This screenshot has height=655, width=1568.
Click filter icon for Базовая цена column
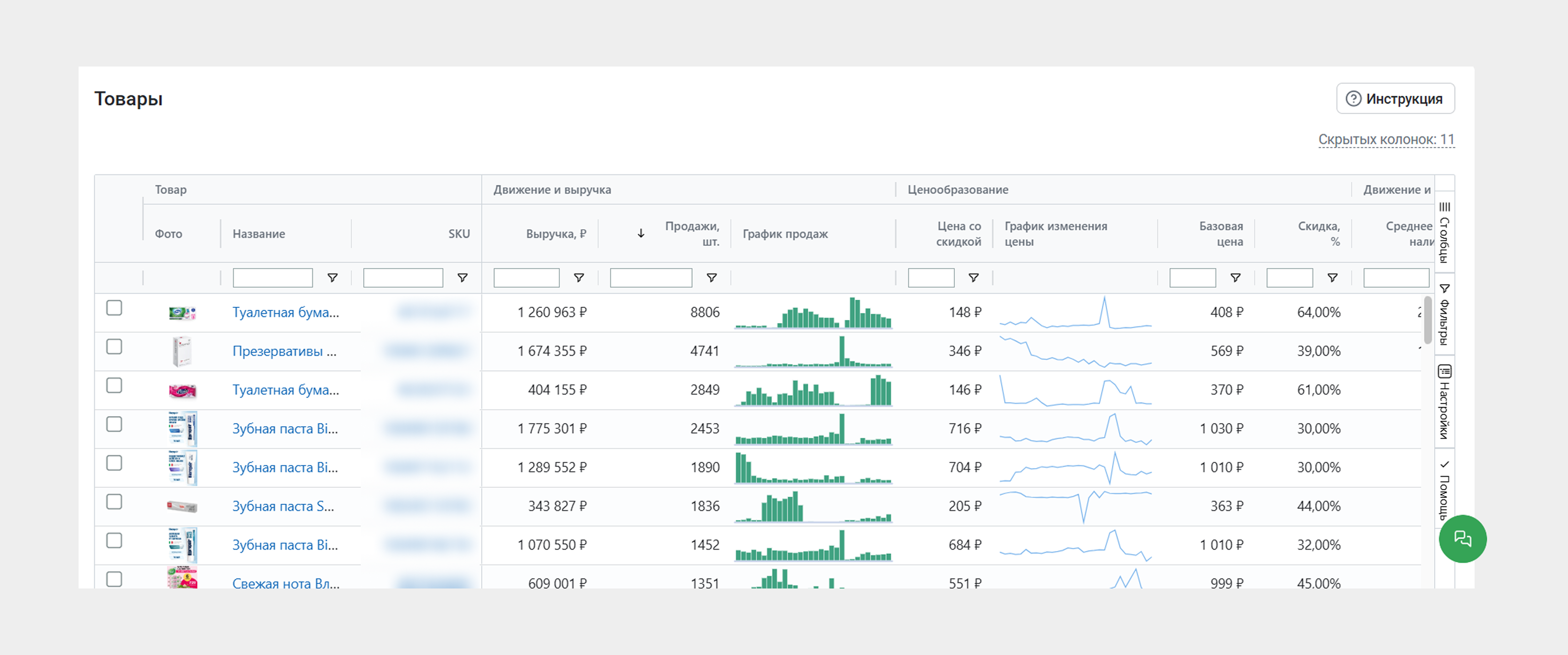coord(1235,278)
